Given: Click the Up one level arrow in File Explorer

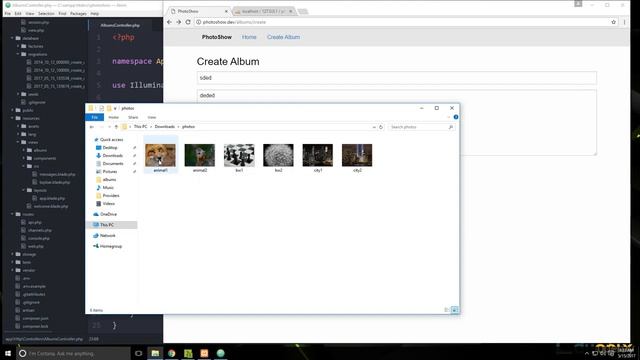Looking at the screenshot, I should (116, 127).
